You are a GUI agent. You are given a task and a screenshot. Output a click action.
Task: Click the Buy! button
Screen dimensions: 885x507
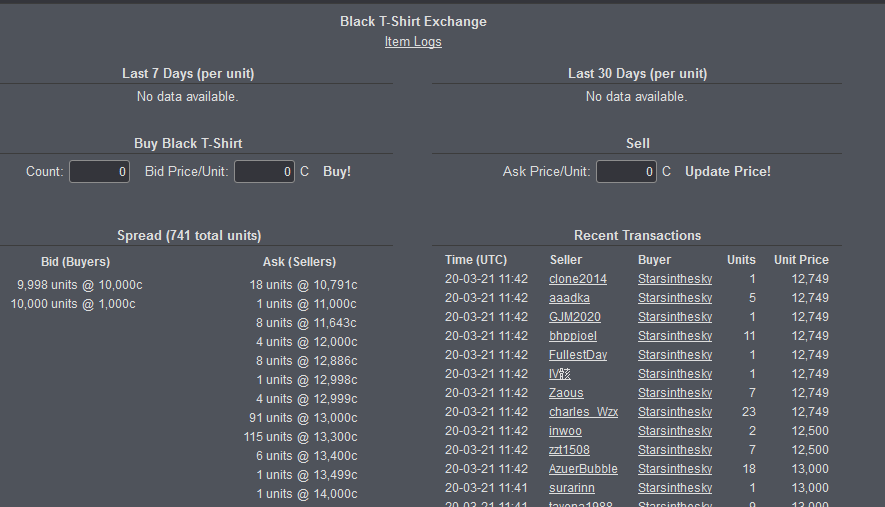337,172
